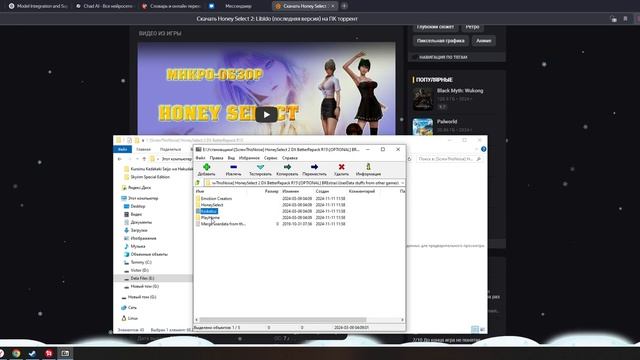The height and width of the screenshot is (360, 640).
Task: Open the Вид menu in archive window
Action: click(x=231, y=158)
